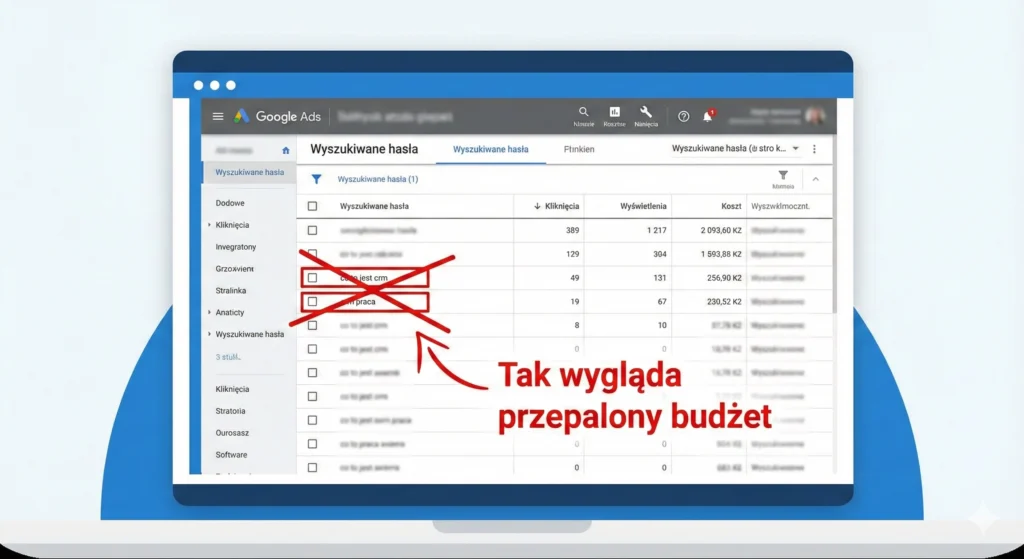
Task: Collapse the filter bar with the chevron
Action: (x=815, y=179)
